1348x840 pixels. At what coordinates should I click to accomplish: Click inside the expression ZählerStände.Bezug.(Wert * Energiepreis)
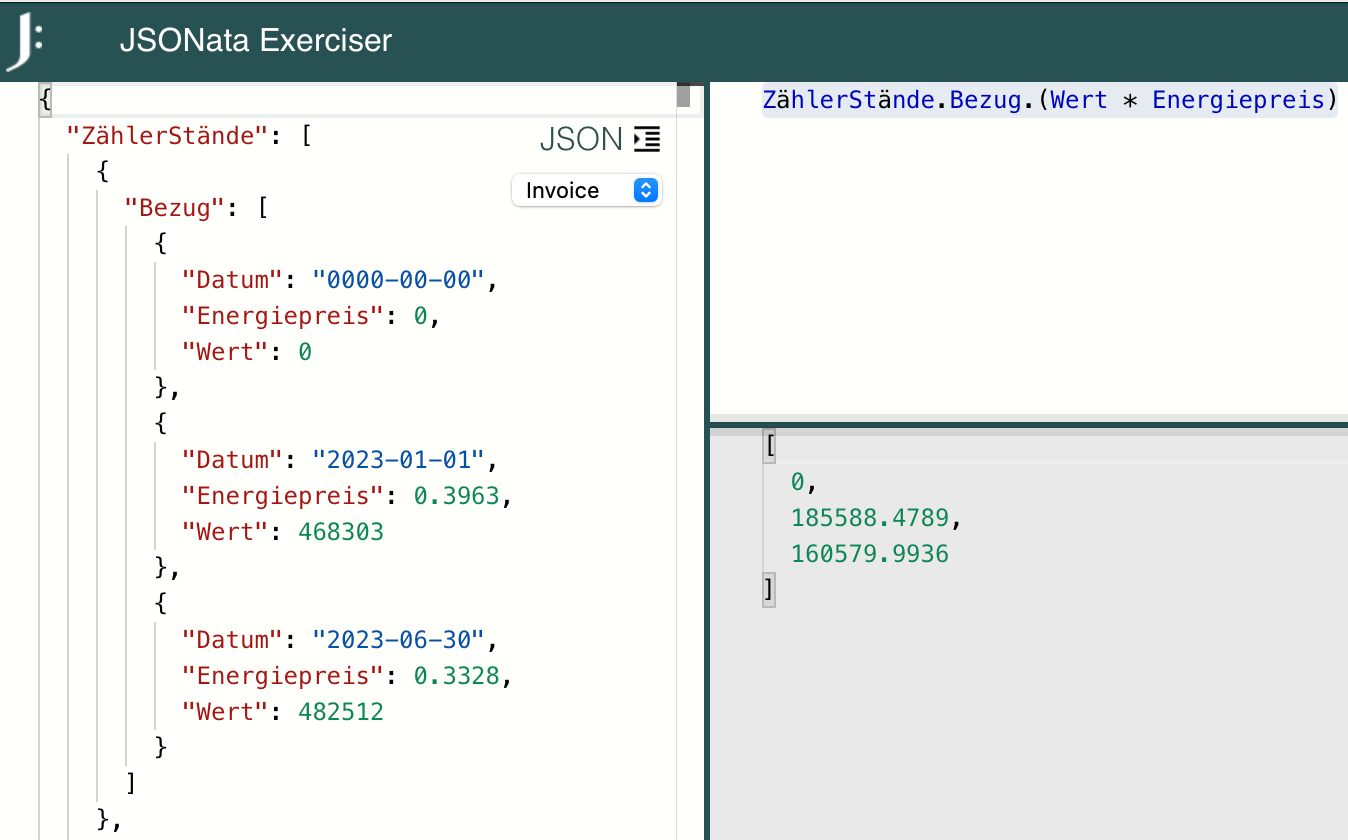tap(1049, 100)
